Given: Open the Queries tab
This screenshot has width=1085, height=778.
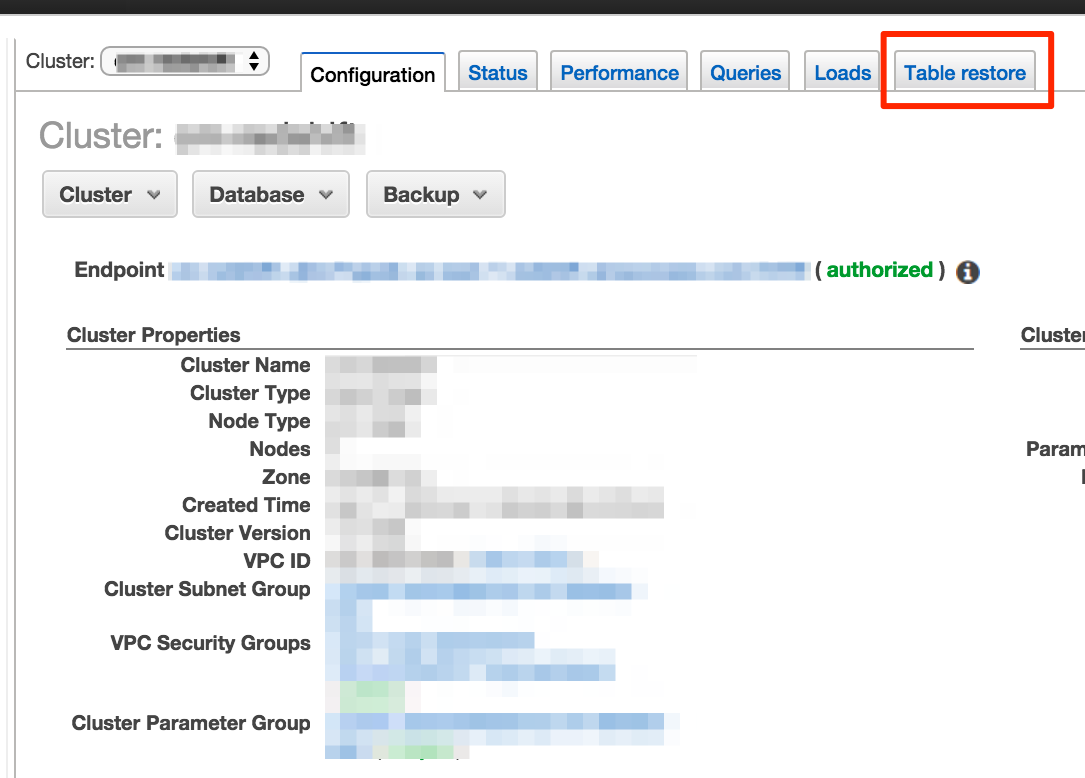Looking at the screenshot, I should (744, 72).
